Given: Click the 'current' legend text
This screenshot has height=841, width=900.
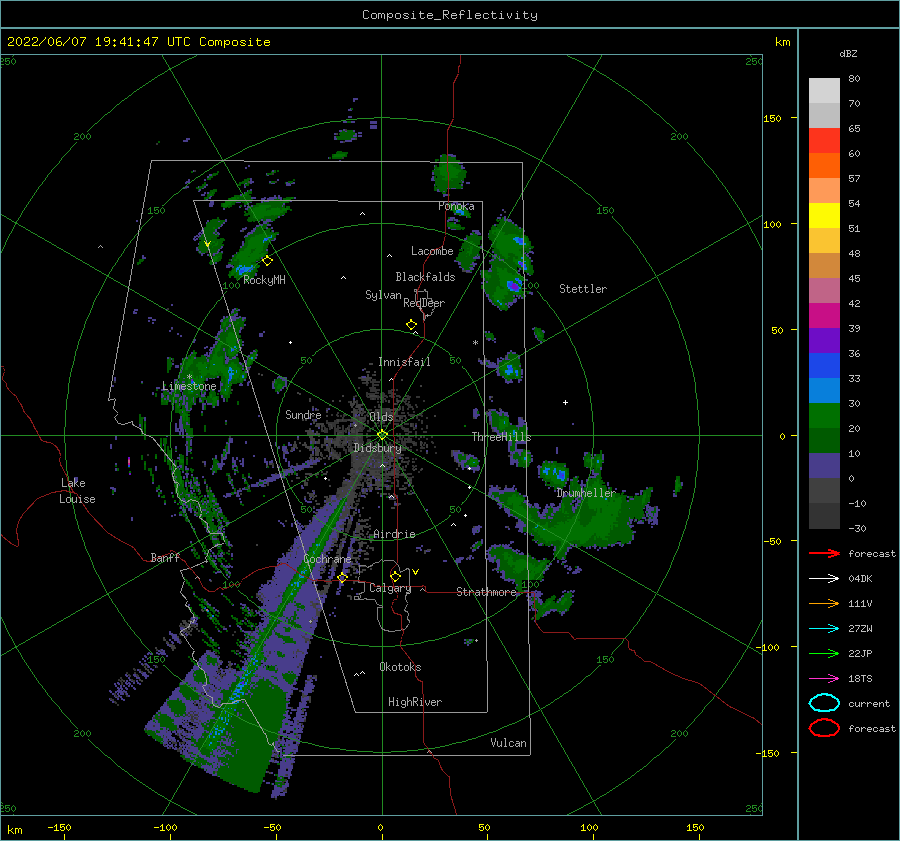Looking at the screenshot, I should click(x=869, y=703).
